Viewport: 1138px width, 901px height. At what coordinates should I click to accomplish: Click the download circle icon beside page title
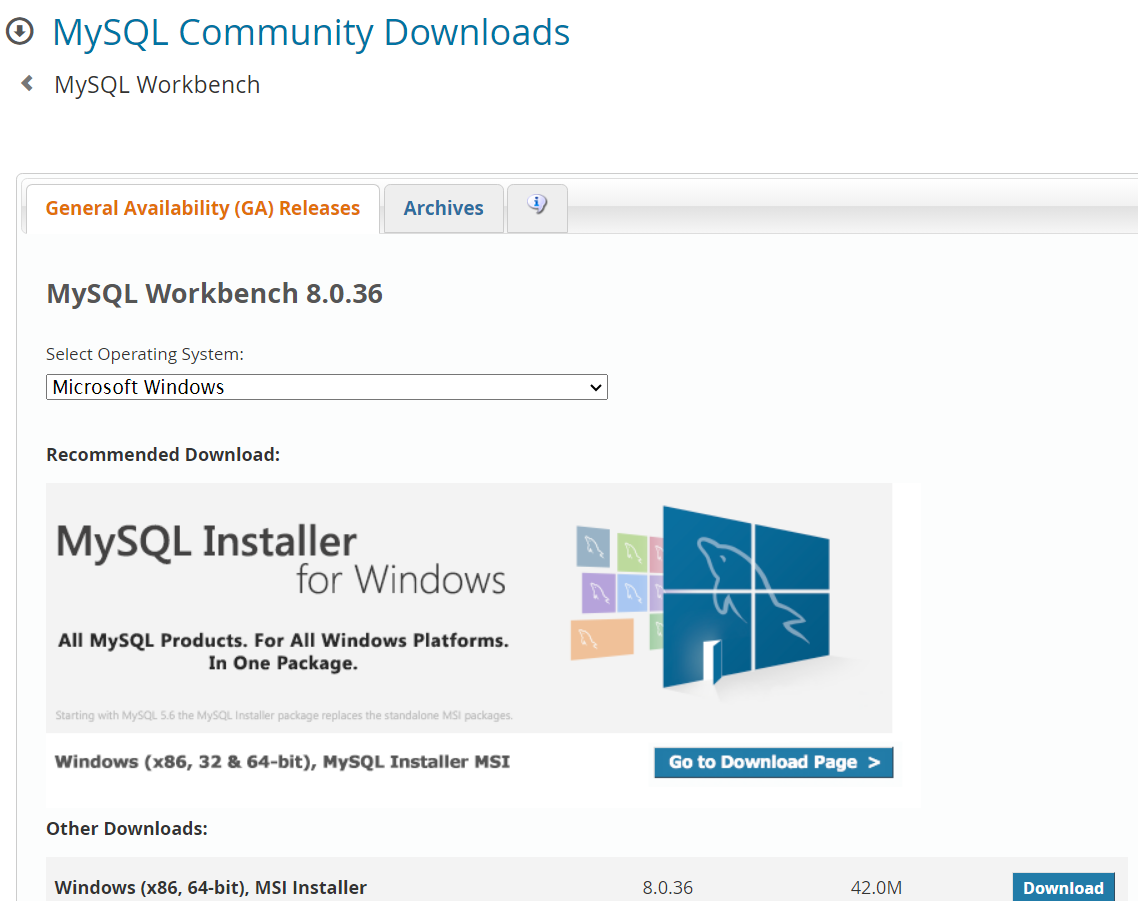[x=20, y=31]
